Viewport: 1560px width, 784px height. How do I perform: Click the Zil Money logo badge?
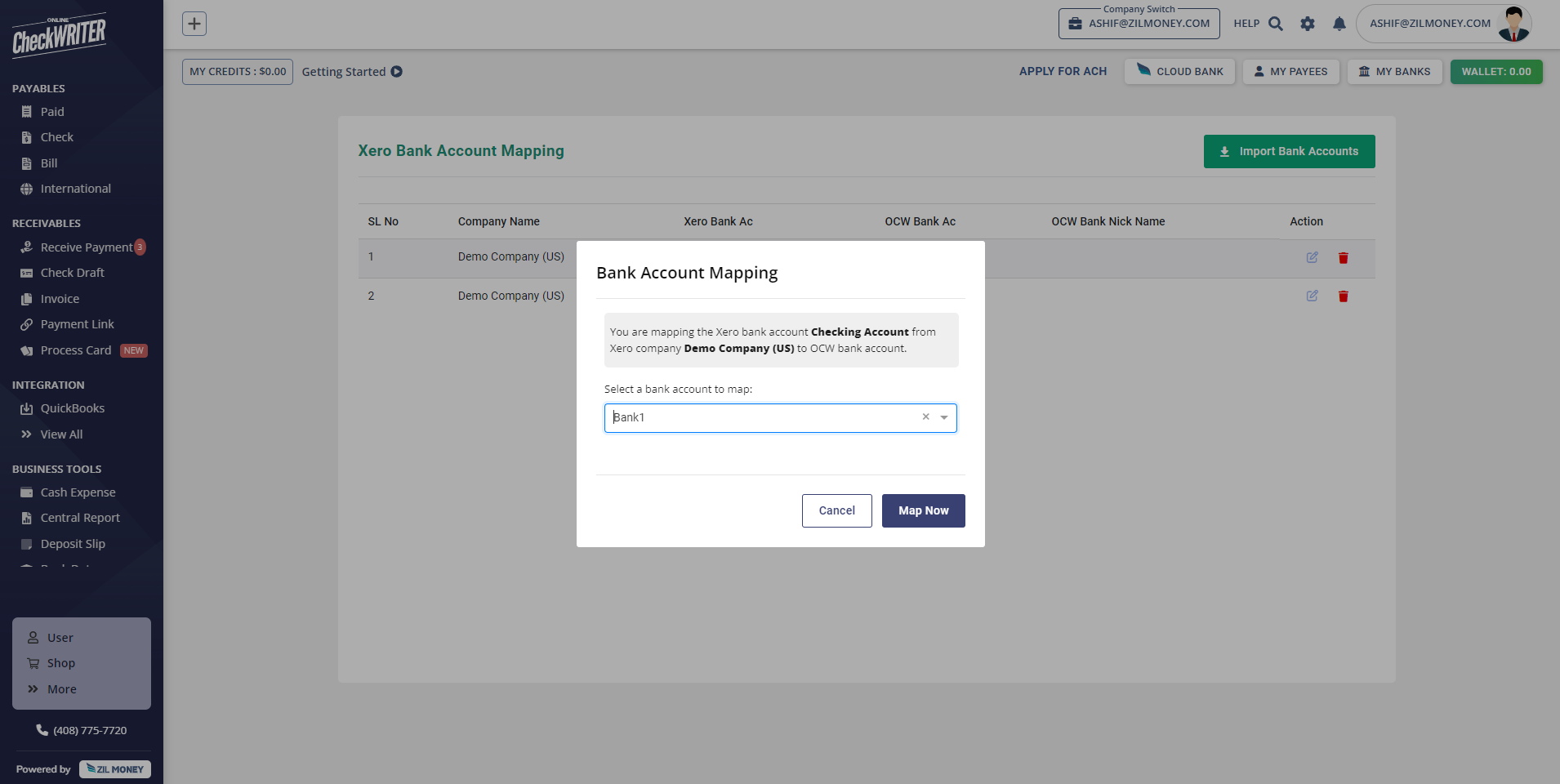tap(115, 769)
